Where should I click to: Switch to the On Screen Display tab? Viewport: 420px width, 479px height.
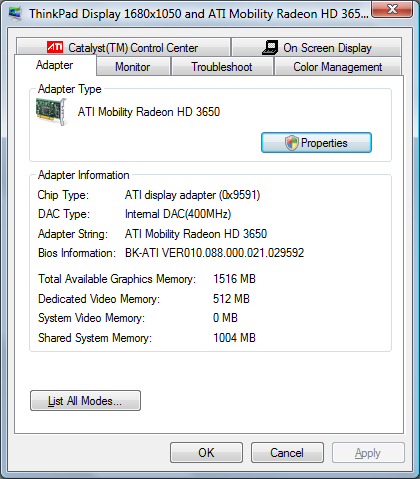[317, 47]
